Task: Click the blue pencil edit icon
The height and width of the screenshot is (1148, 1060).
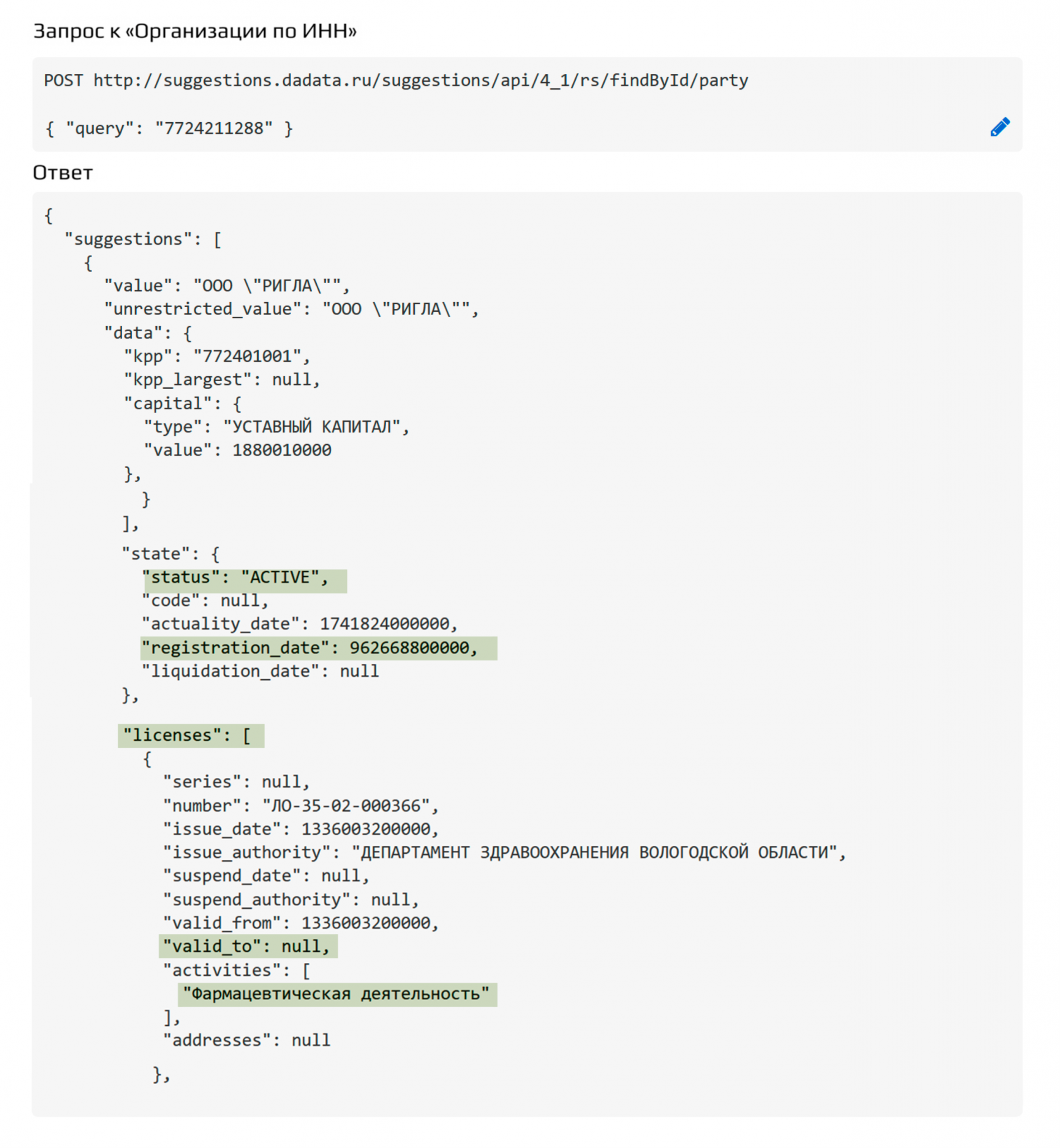Action: [x=1000, y=127]
